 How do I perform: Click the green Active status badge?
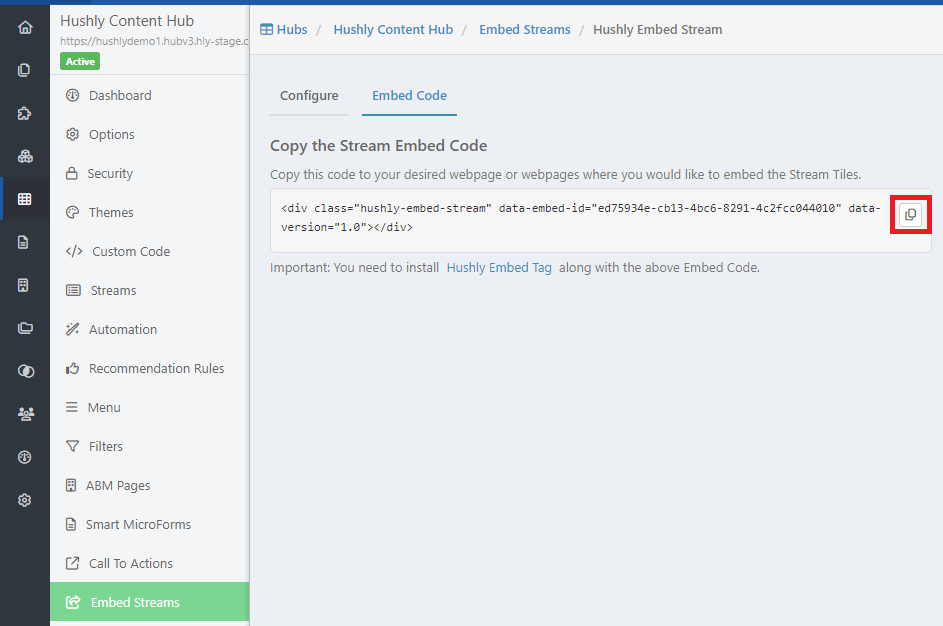[80, 61]
